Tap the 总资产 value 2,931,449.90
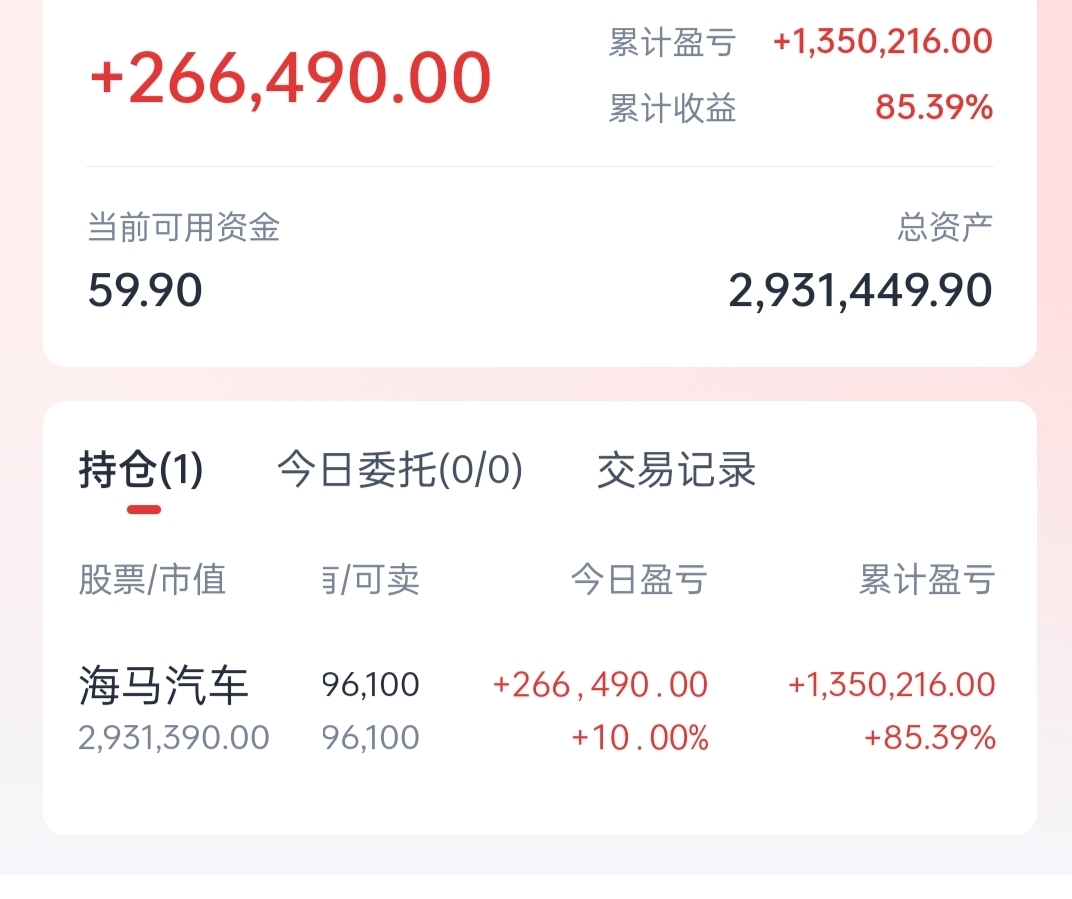This screenshot has width=1072, height=899. tap(860, 291)
